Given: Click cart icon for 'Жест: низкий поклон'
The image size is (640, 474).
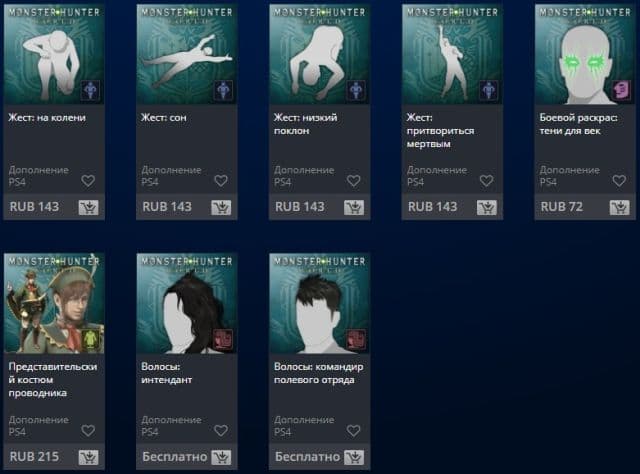Looking at the screenshot, I should point(354,207).
